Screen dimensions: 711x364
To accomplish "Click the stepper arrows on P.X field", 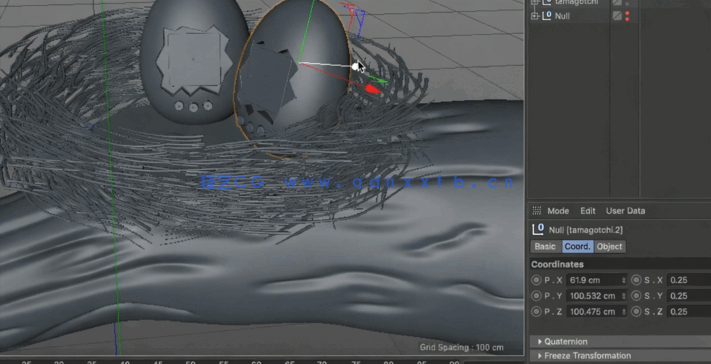I will [x=624, y=280].
